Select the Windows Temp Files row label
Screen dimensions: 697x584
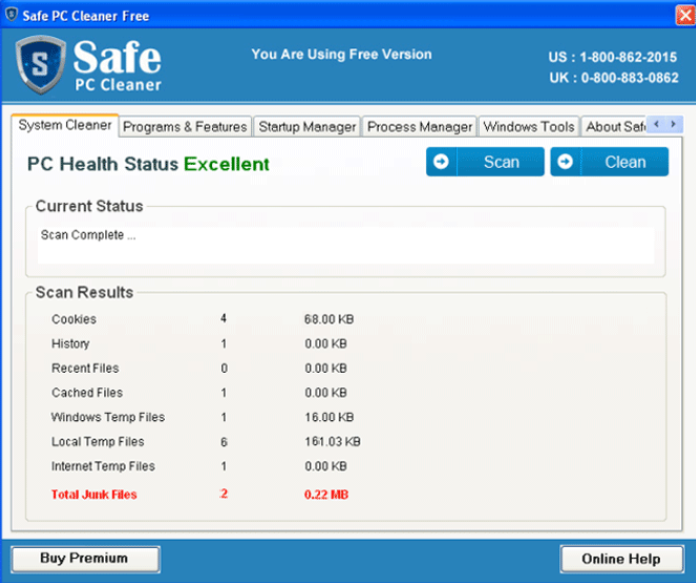(x=108, y=417)
